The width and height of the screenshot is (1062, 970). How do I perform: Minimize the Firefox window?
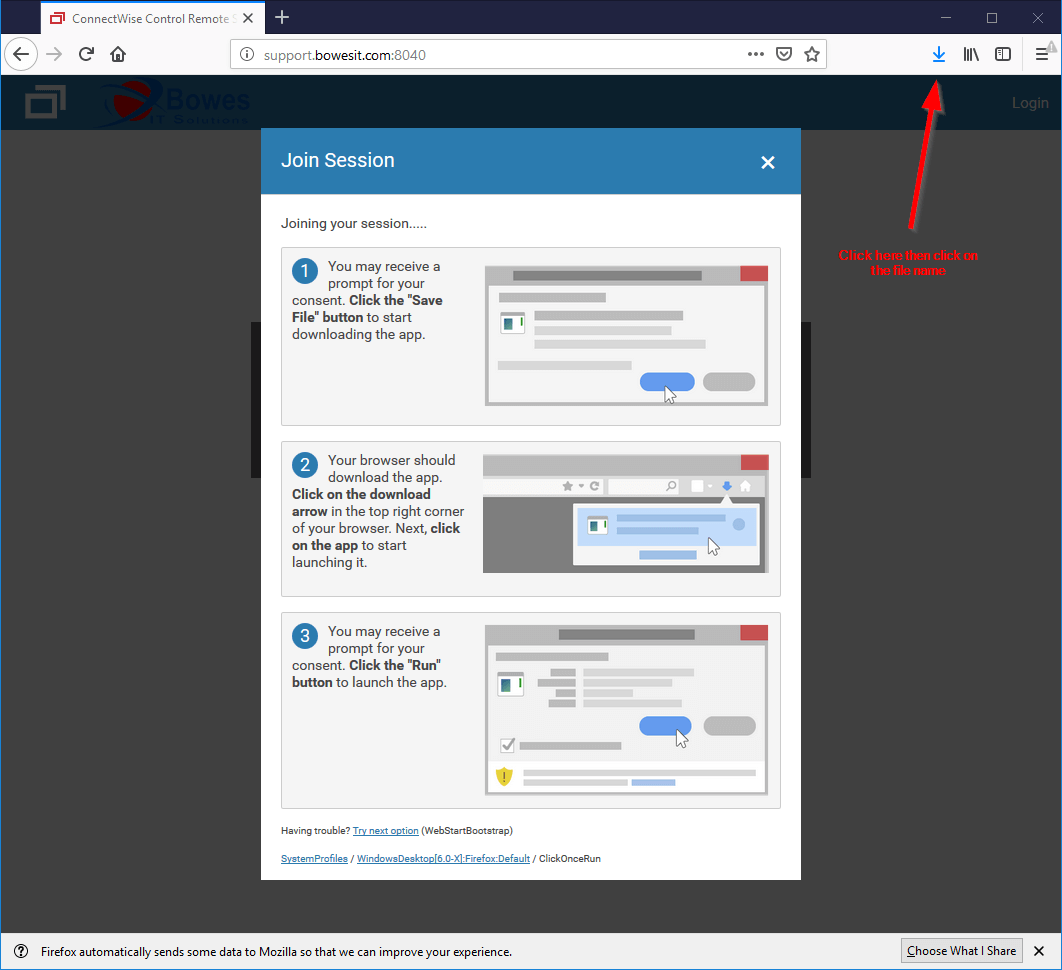[946, 18]
